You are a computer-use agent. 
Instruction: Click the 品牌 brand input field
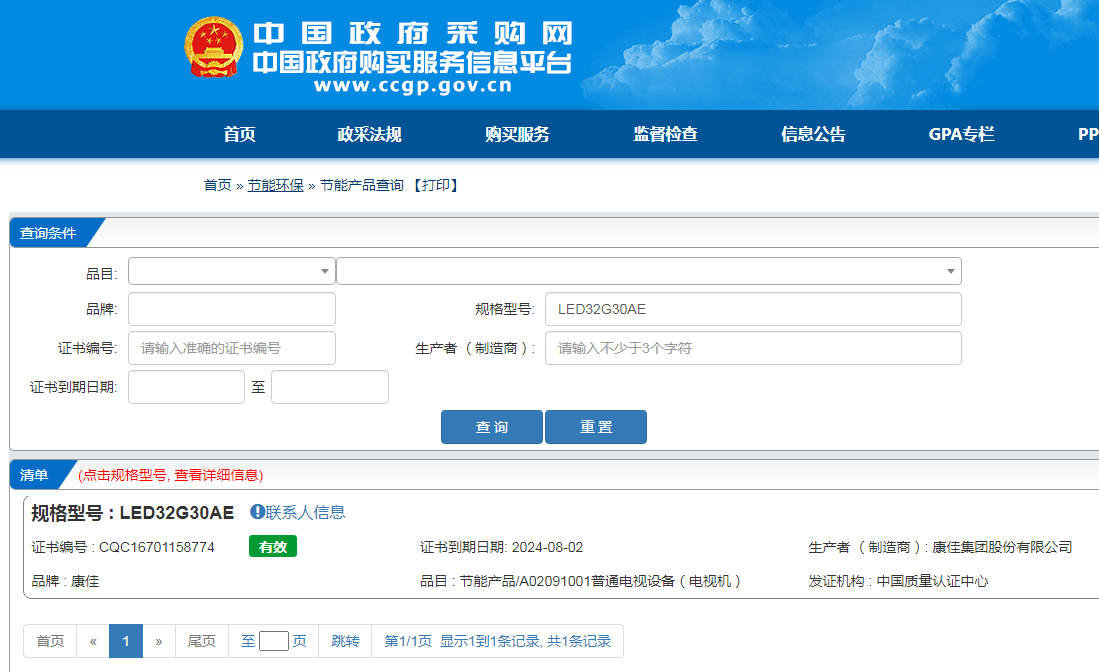click(232, 309)
